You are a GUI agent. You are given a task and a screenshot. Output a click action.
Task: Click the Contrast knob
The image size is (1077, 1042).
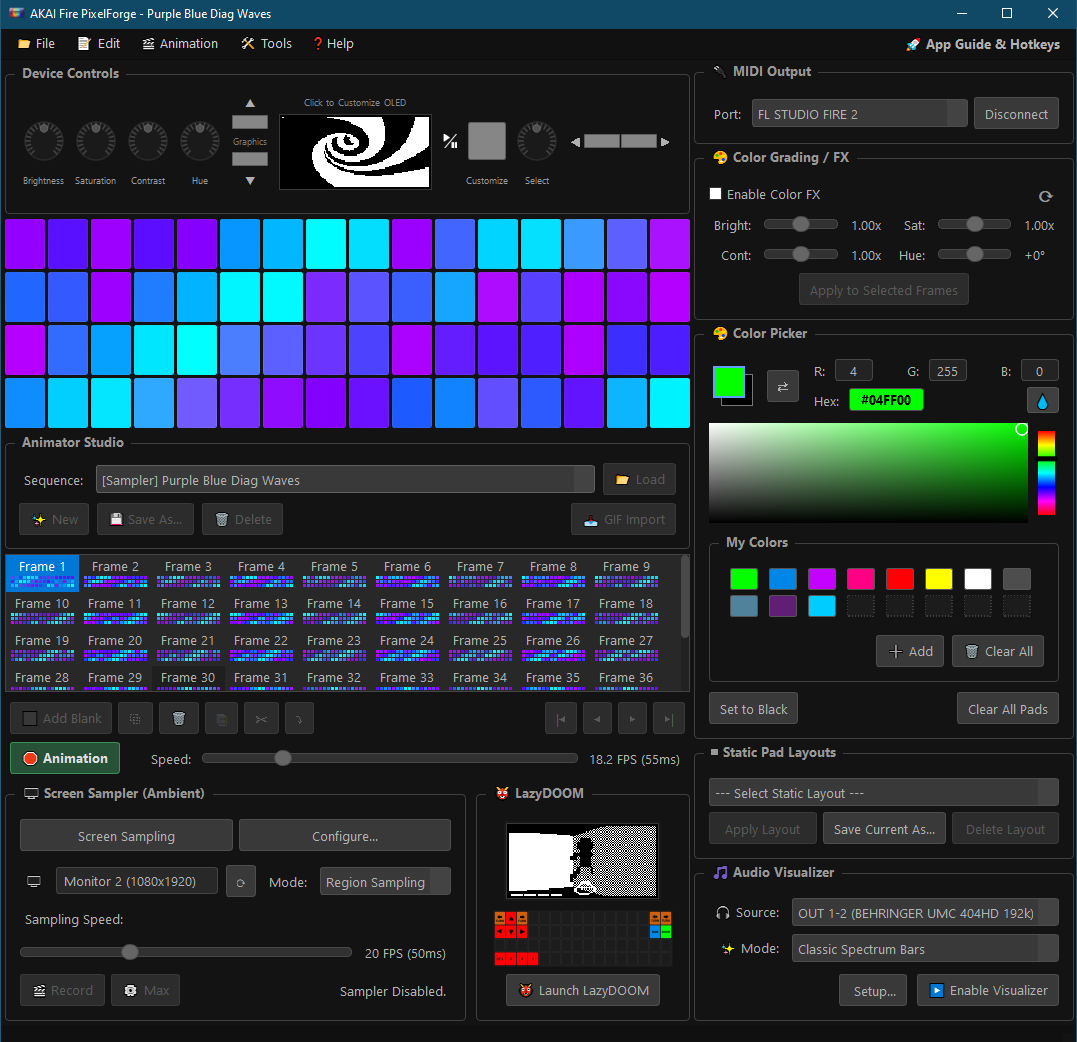[148, 141]
